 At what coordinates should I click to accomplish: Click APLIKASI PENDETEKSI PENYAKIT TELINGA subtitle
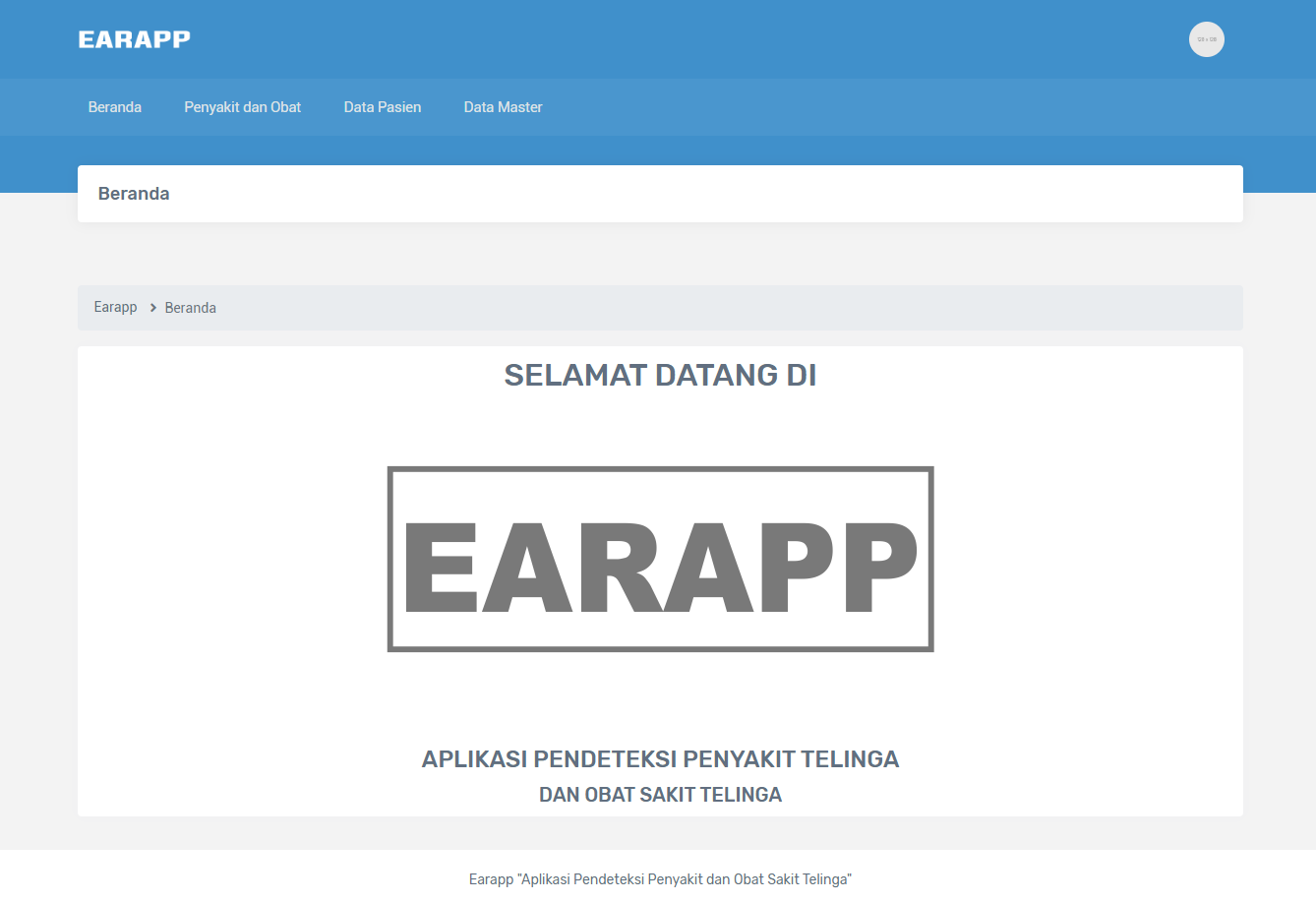tap(660, 759)
